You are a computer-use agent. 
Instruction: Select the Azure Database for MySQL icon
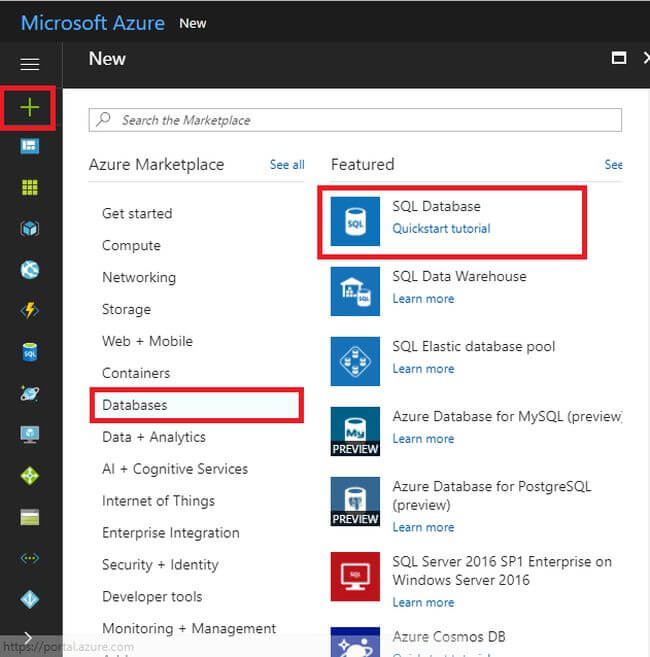[355, 431]
